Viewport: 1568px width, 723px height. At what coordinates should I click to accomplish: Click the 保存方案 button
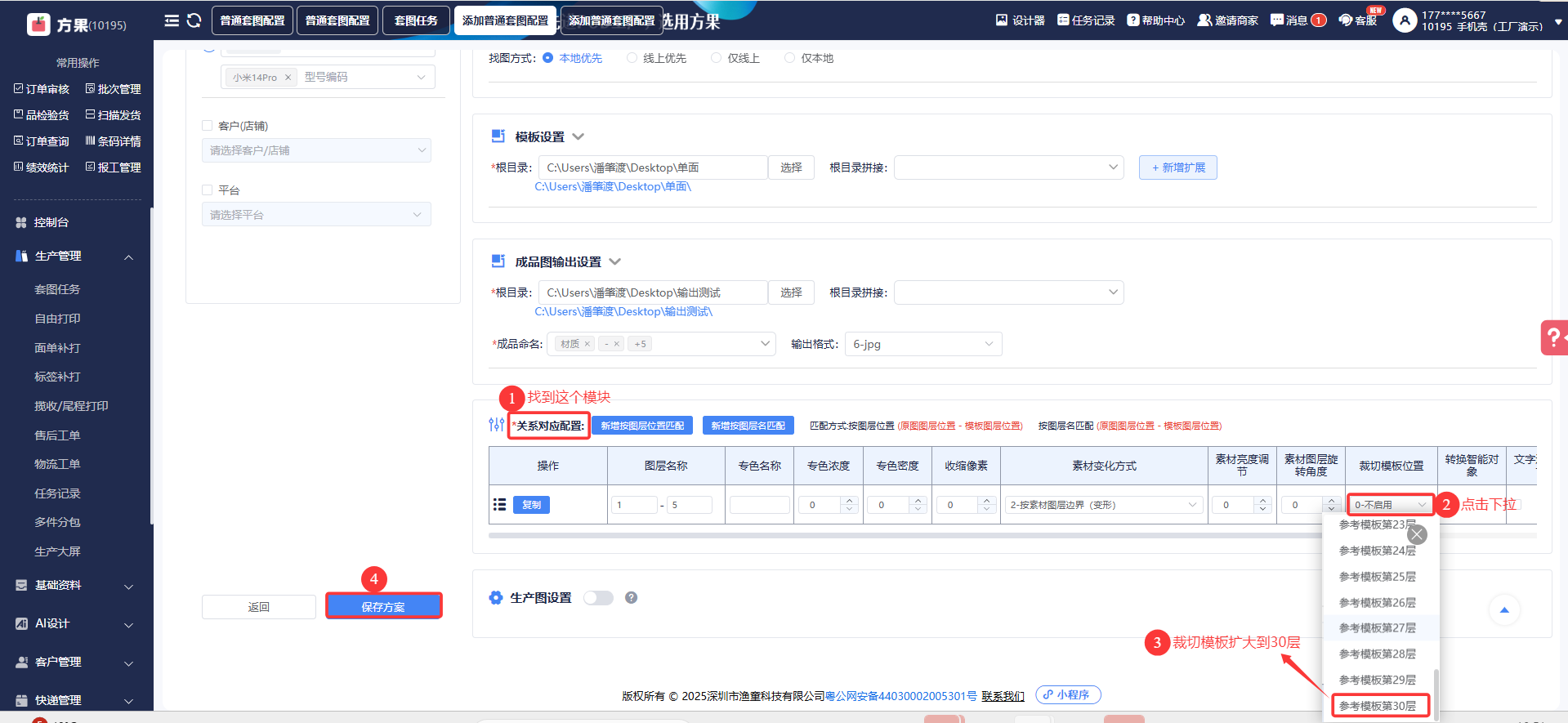tap(383, 607)
